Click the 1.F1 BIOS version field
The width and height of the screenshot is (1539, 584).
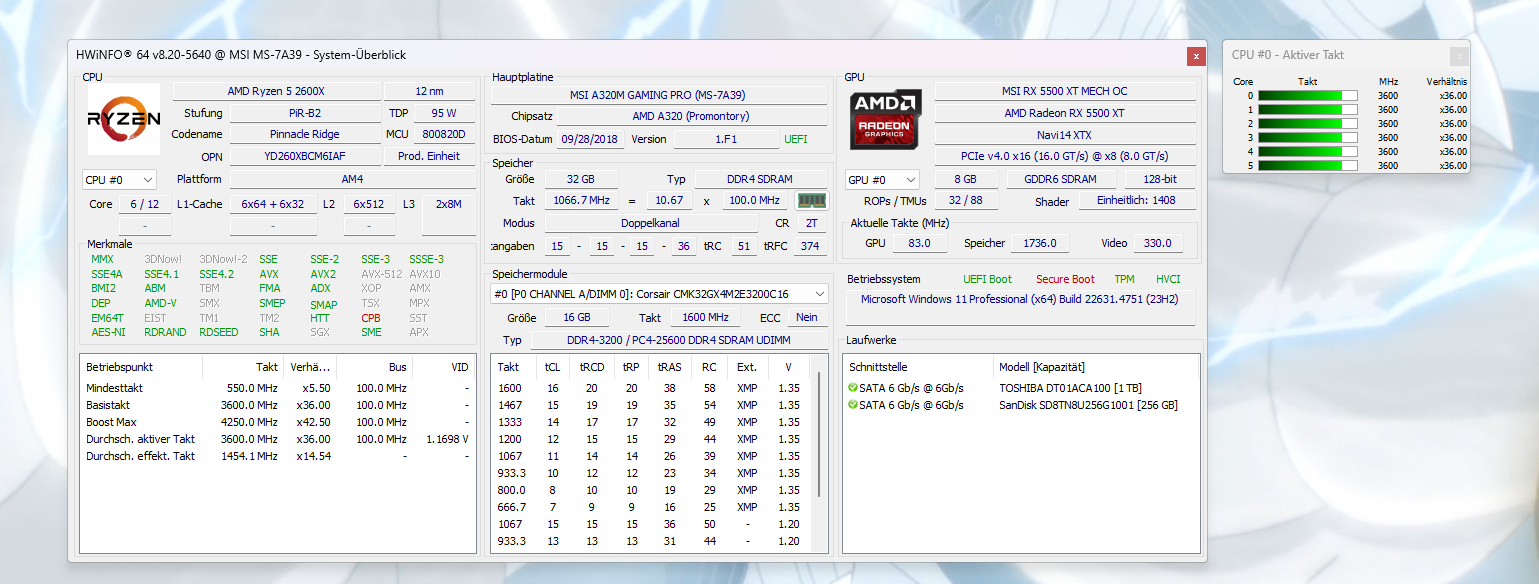(x=726, y=139)
